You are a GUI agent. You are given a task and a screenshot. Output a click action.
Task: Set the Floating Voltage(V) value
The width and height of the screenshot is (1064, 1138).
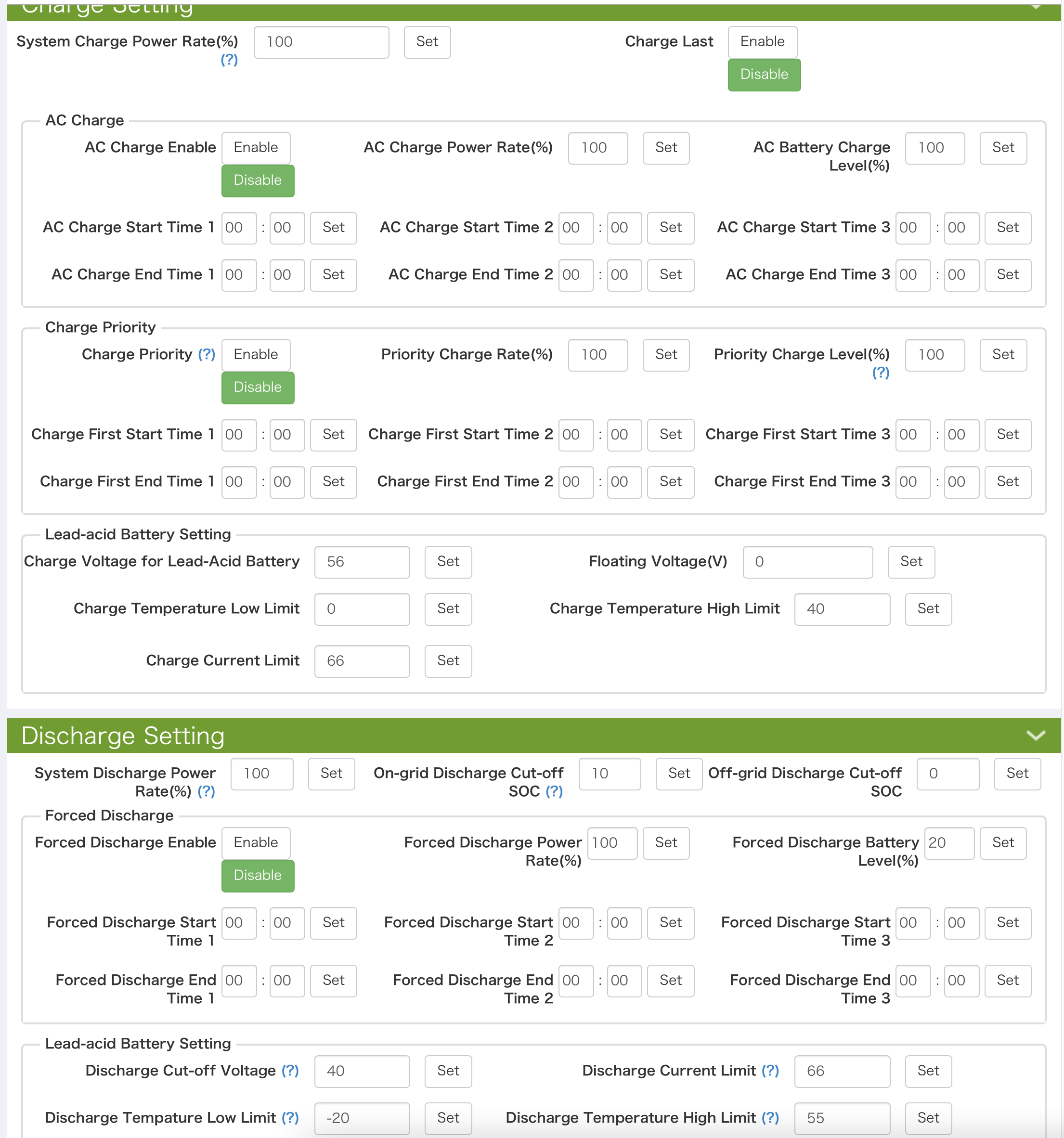click(911, 562)
